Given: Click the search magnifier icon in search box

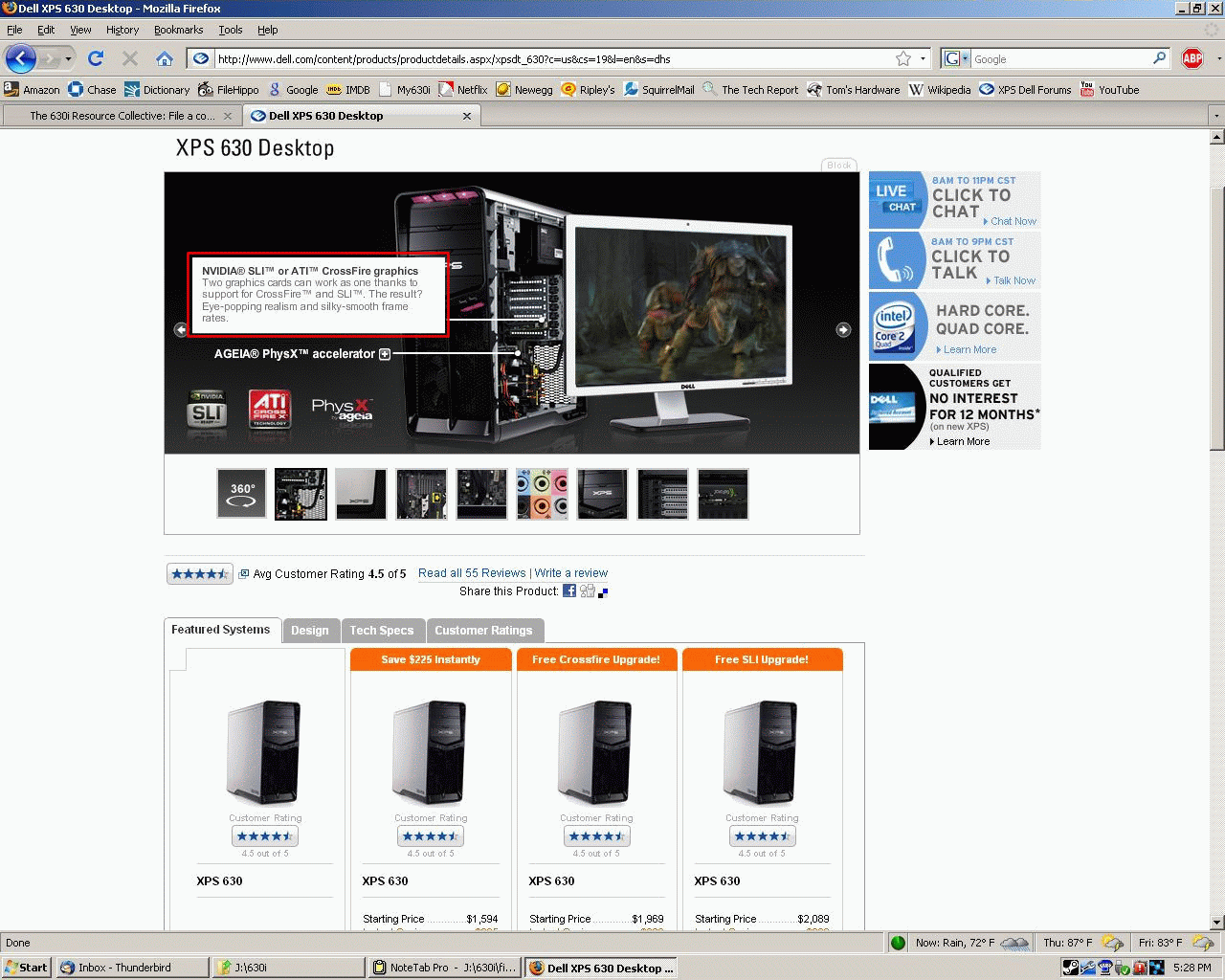Looking at the screenshot, I should (x=1159, y=58).
